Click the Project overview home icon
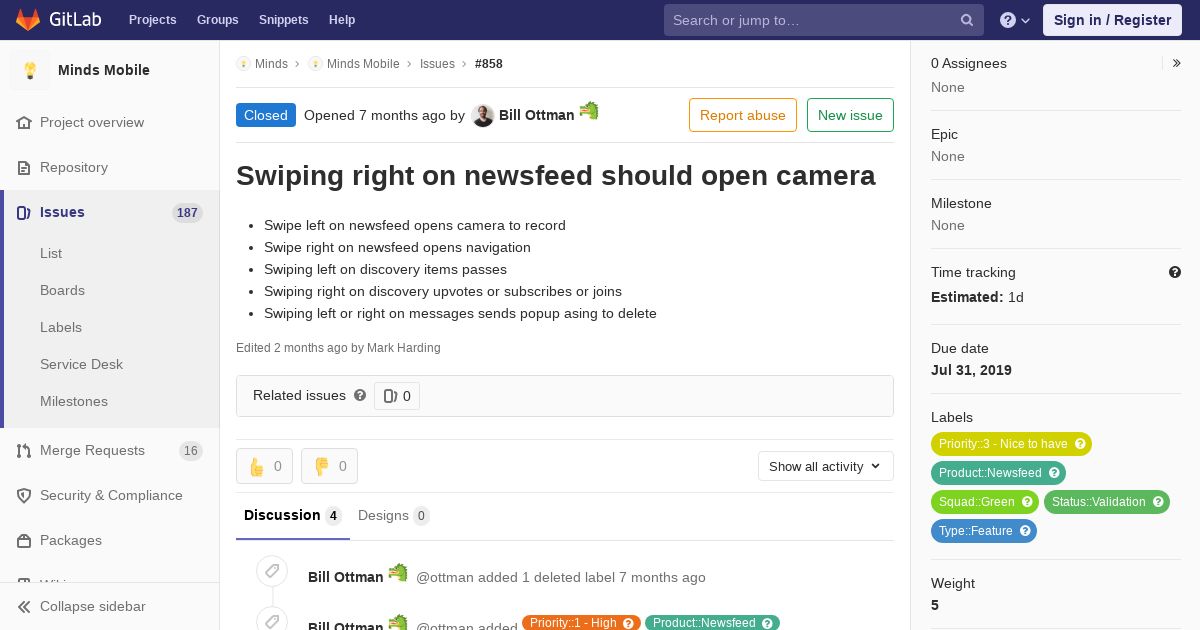 (x=24, y=122)
